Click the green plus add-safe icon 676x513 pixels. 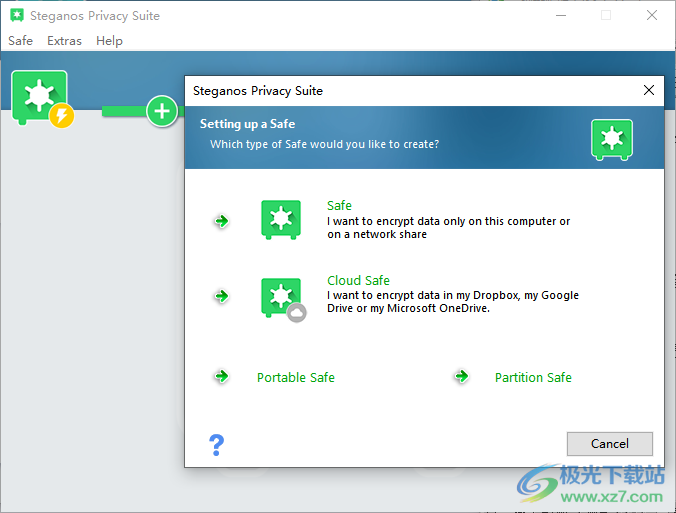162,111
